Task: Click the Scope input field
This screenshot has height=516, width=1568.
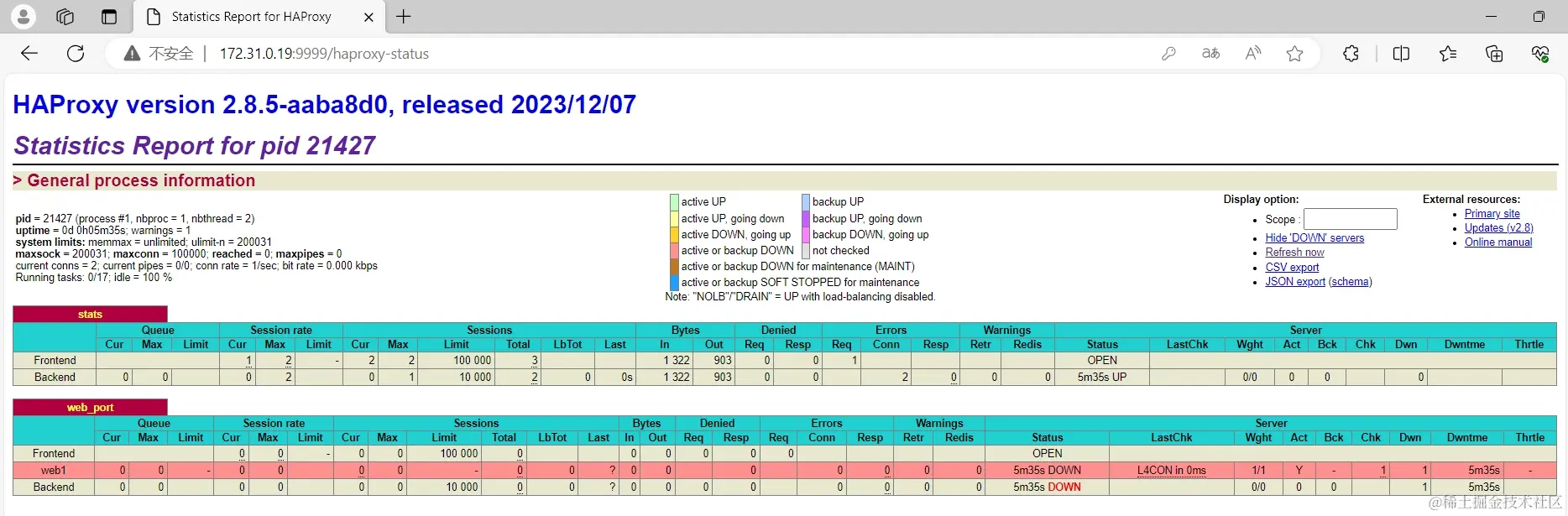Action: tap(1350, 219)
